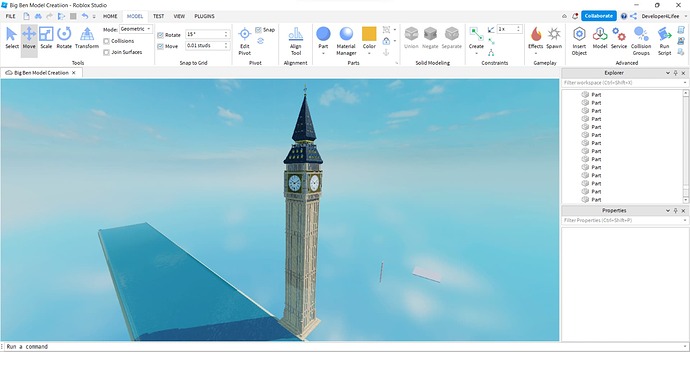Click the Edit Pivot tool
Viewport: 690px width, 365px height.
coord(245,41)
